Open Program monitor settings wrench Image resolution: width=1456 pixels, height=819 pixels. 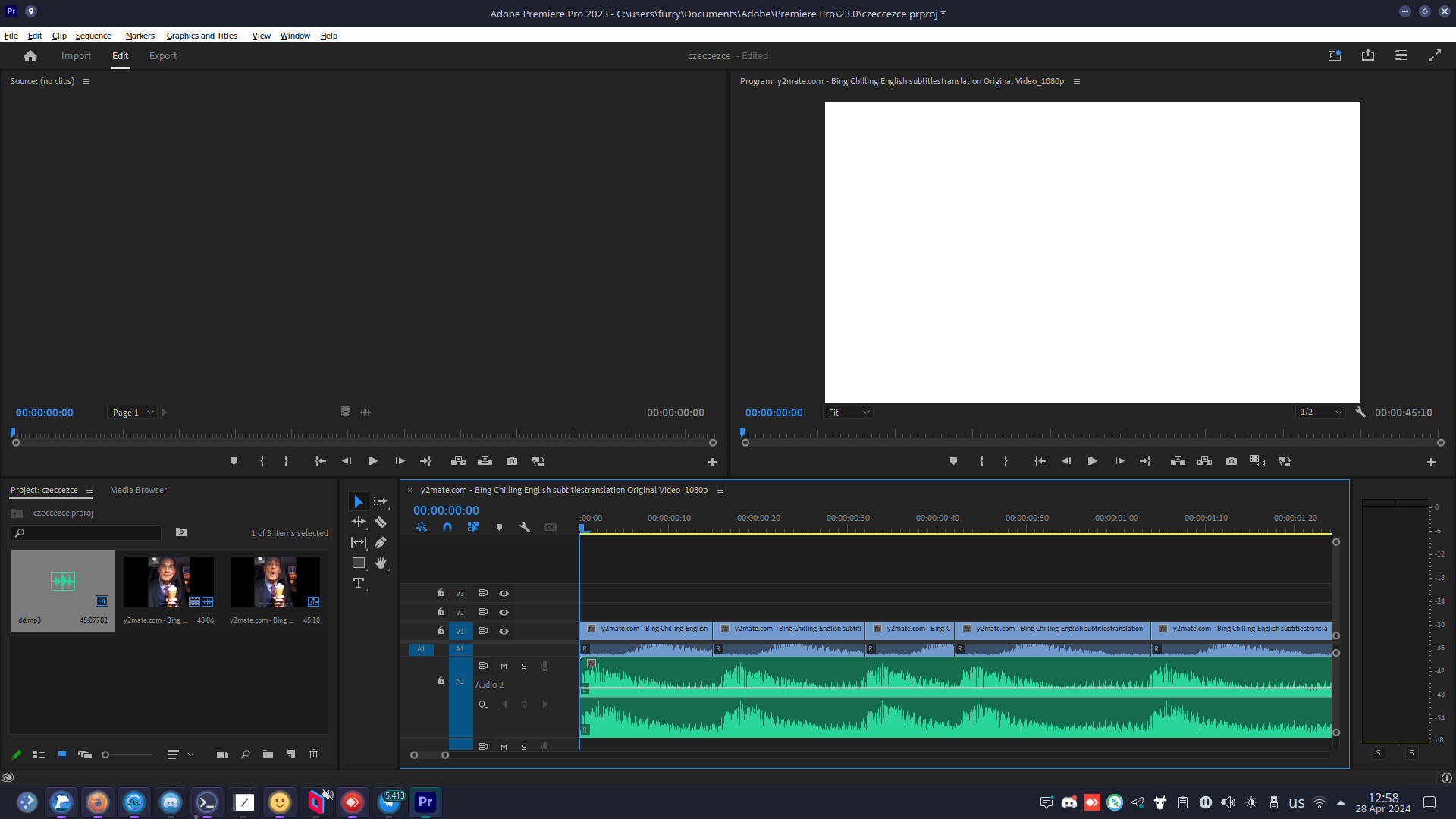coord(1360,412)
